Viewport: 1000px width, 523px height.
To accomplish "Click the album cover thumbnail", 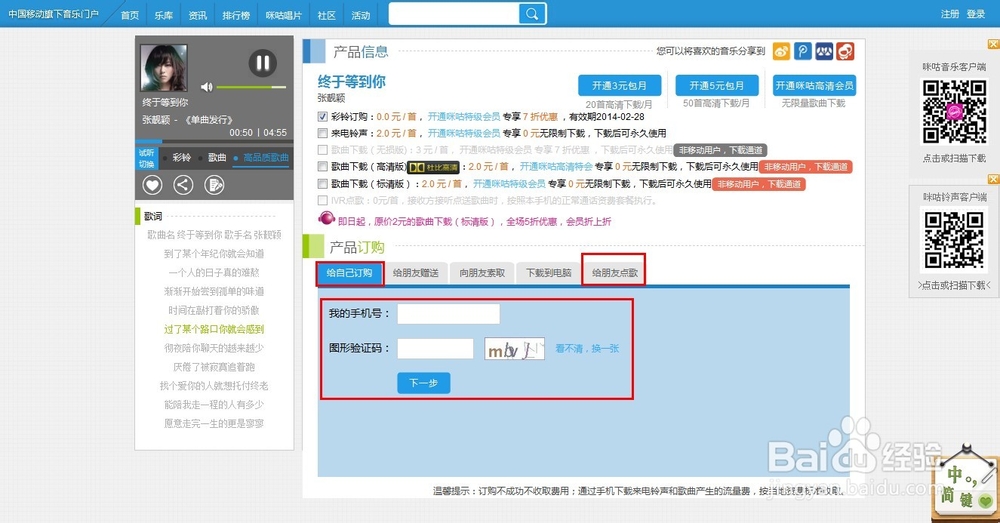I will (x=164, y=68).
